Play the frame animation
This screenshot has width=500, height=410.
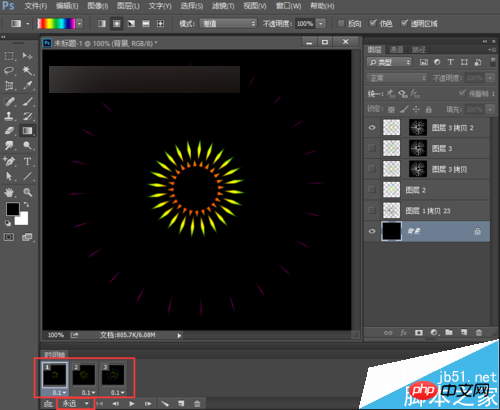[x=132, y=404]
